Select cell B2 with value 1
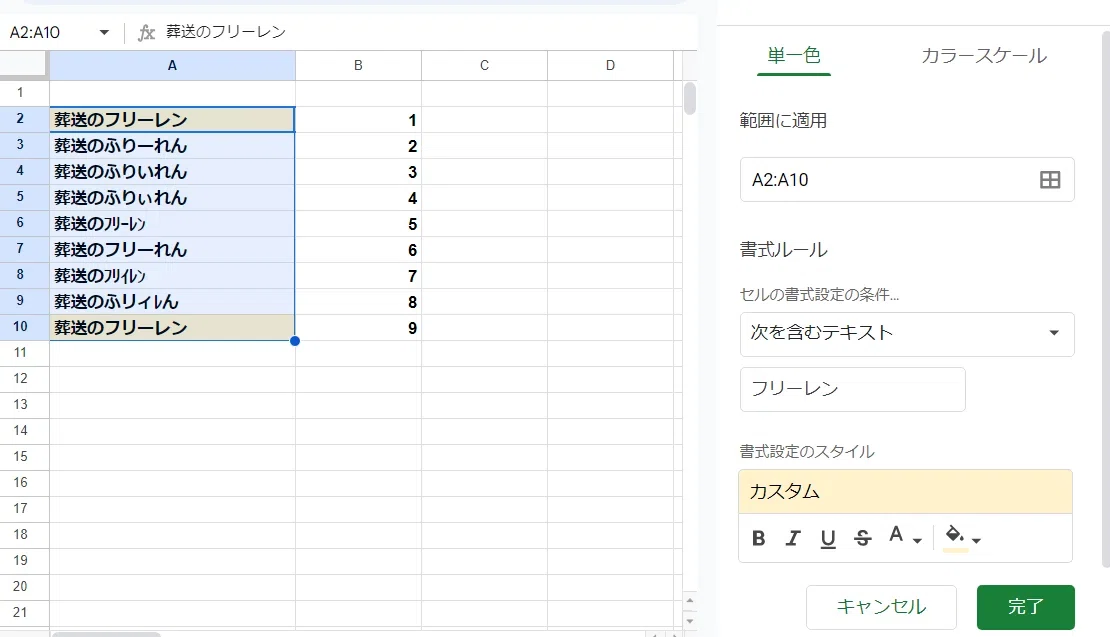This screenshot has height=637, width=1110. click(358, 120)
